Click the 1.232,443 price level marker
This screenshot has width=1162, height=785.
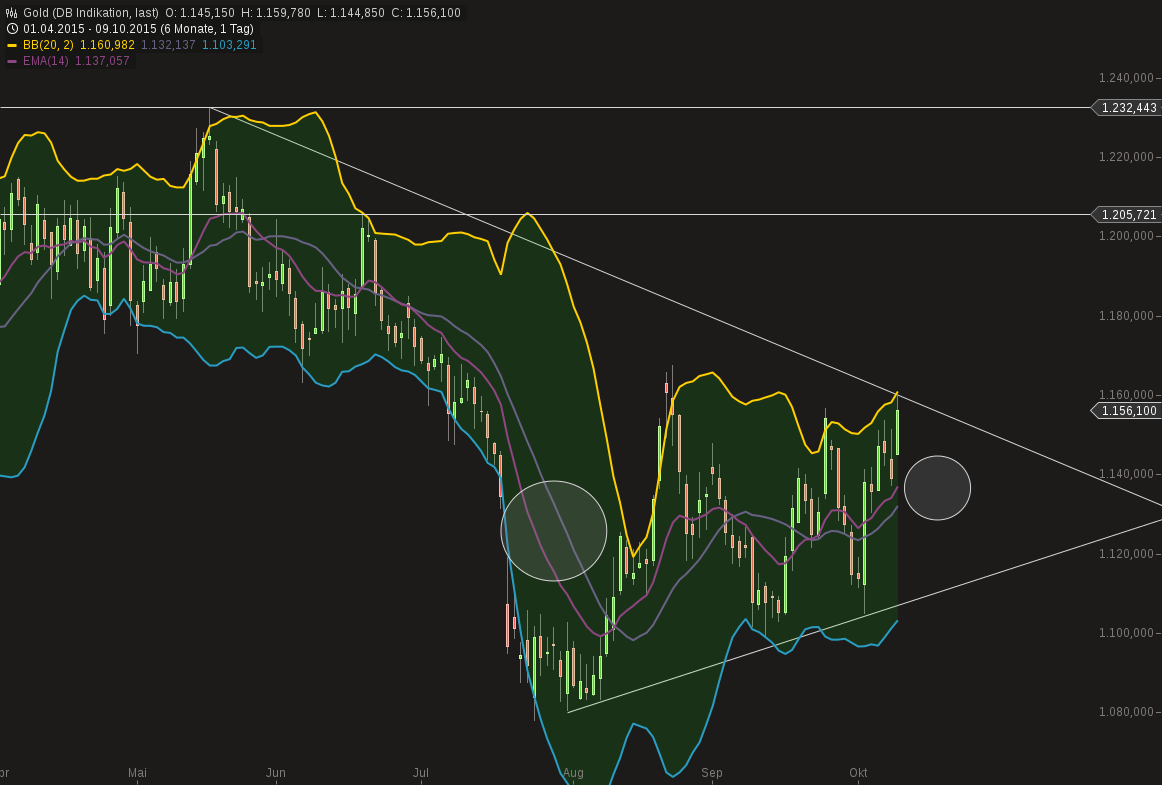[x=1127, y=107]
